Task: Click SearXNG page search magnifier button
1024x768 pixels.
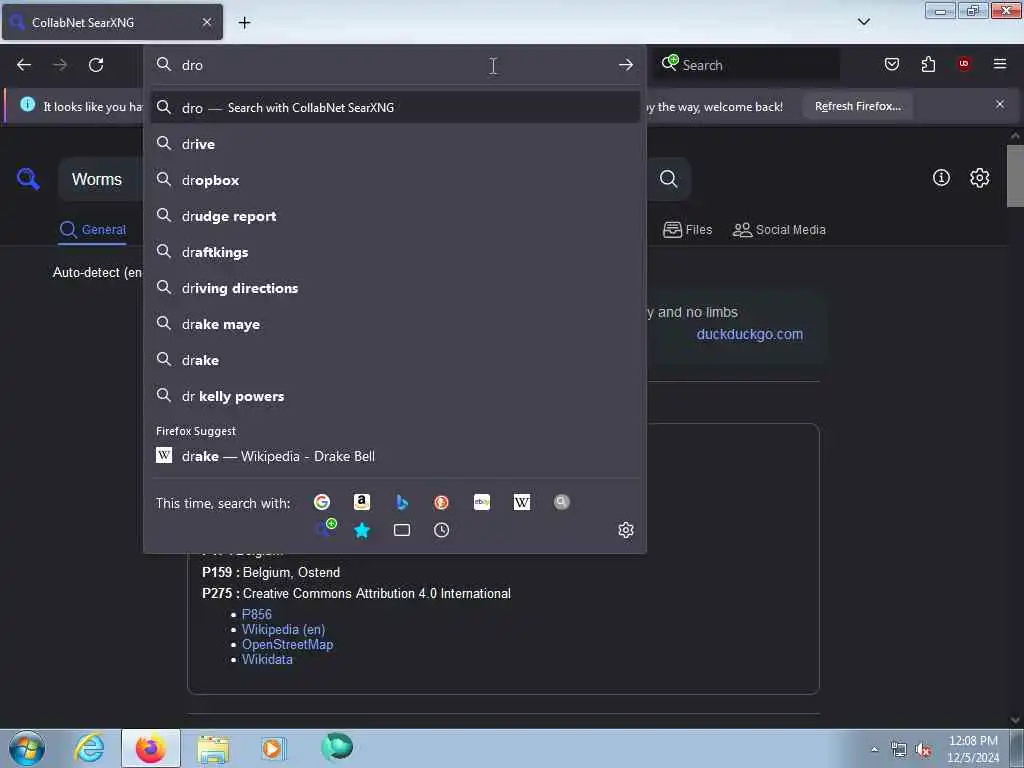Action: 668,179
